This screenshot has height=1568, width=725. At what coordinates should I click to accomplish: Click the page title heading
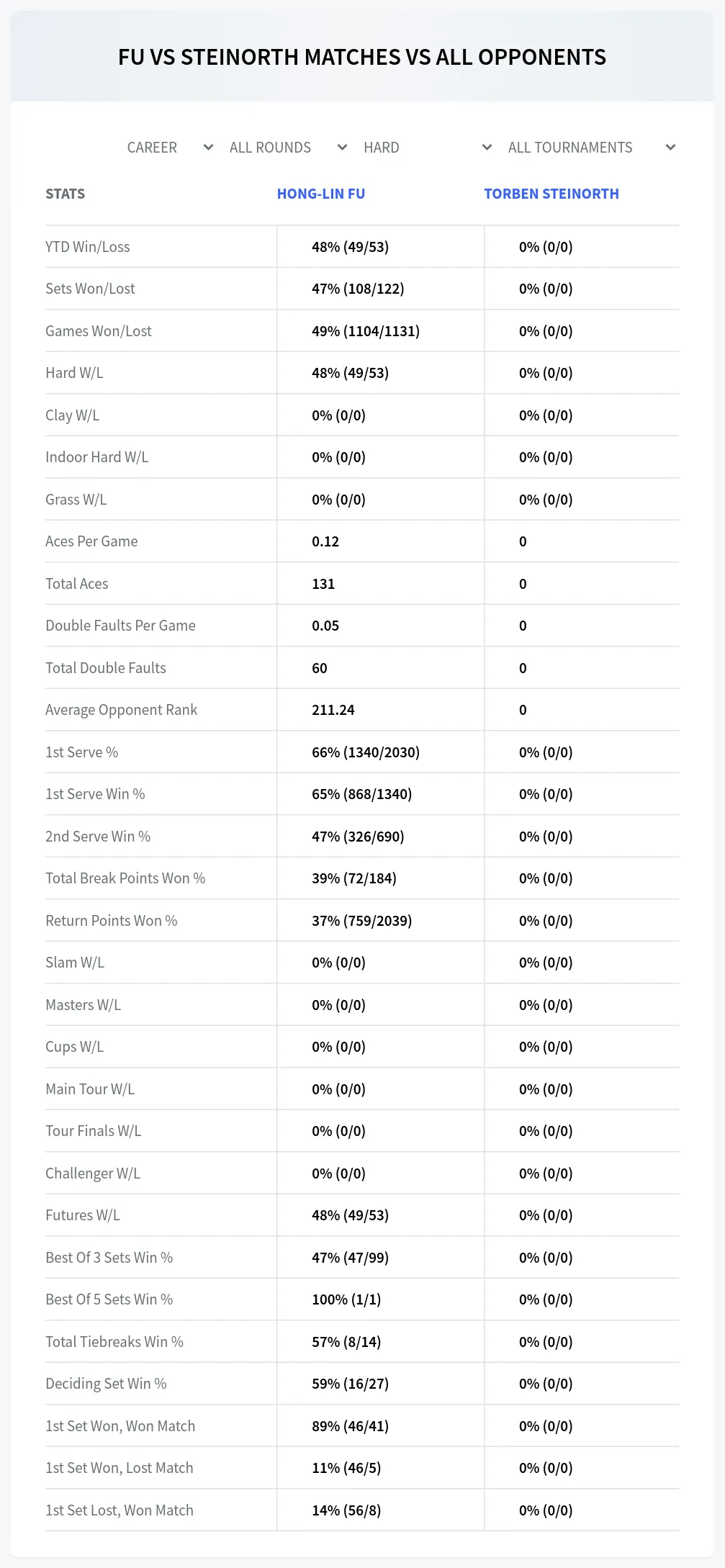point(362,57)
